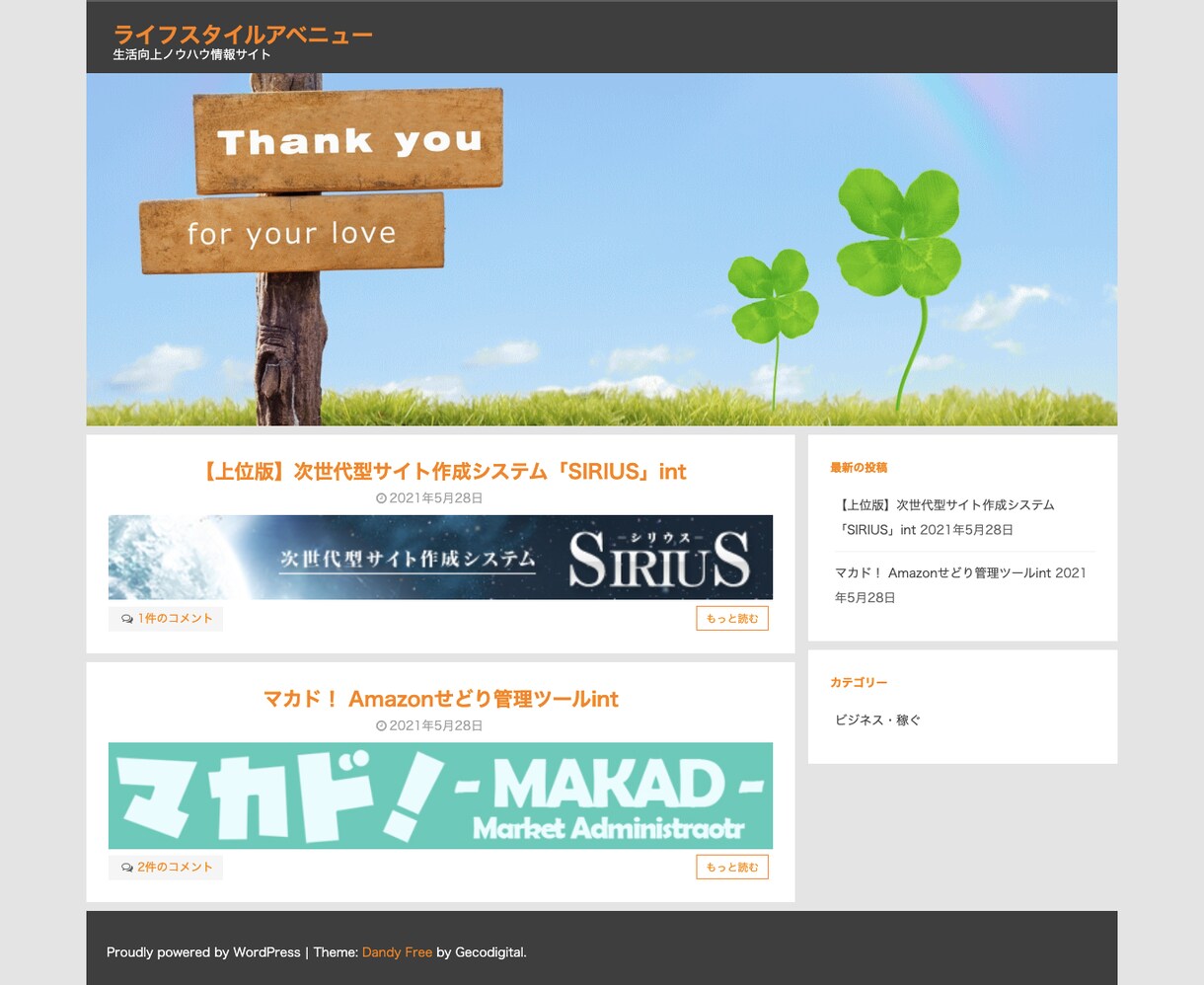The image size is (1204, 985).
Task: Click the comment bubble icon beside 1件のコメント
Action: [127, 619]
